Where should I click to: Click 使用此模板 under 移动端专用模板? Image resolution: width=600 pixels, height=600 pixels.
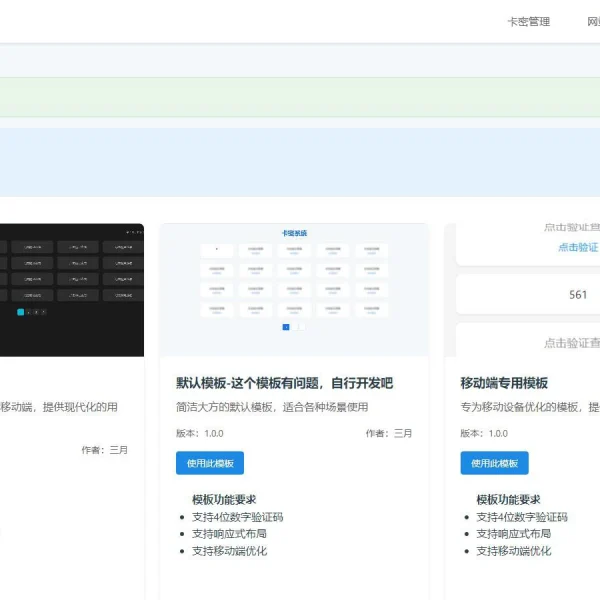[x=494, y=463]
